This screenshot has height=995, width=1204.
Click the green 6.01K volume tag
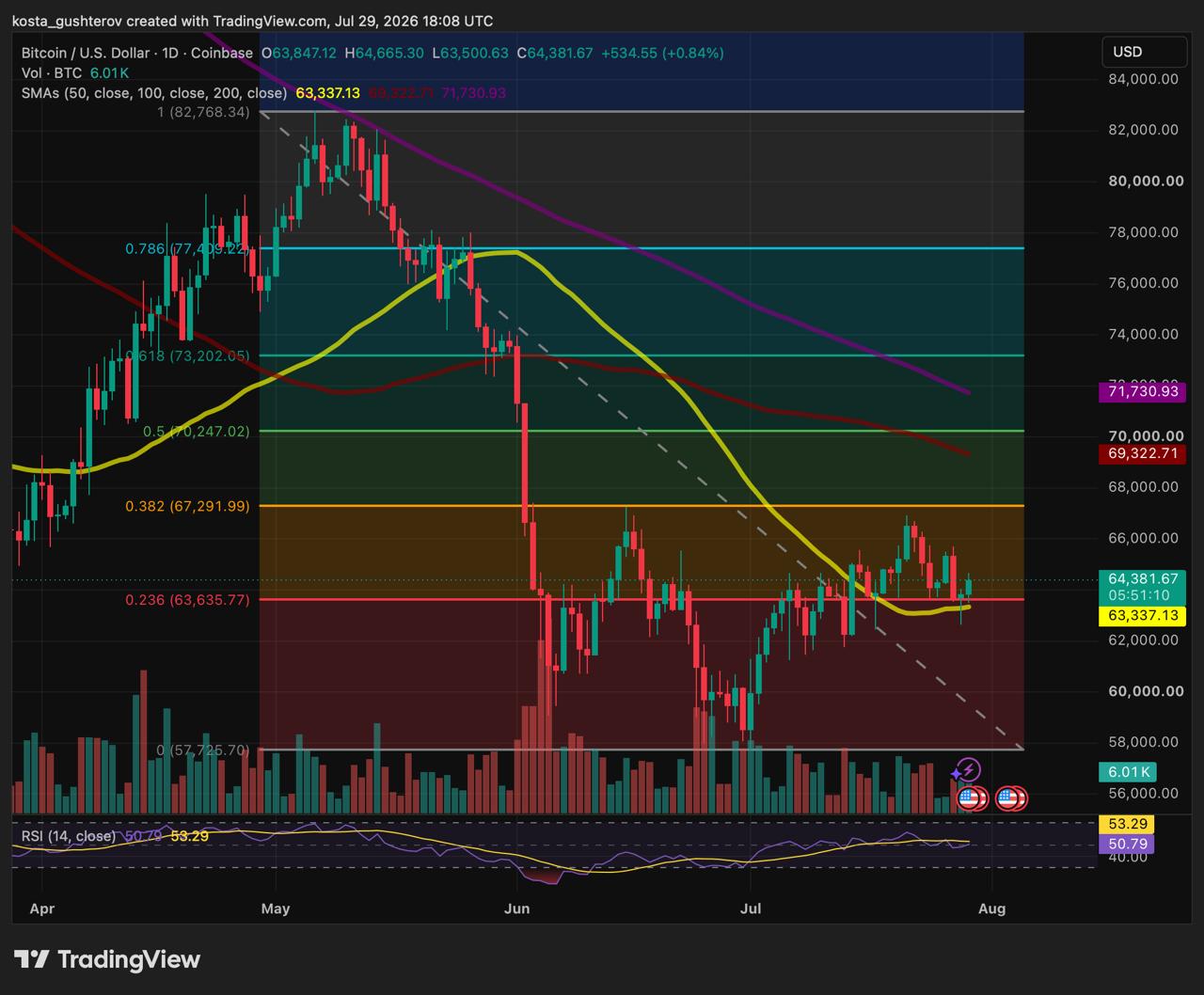coord(1128,772)
